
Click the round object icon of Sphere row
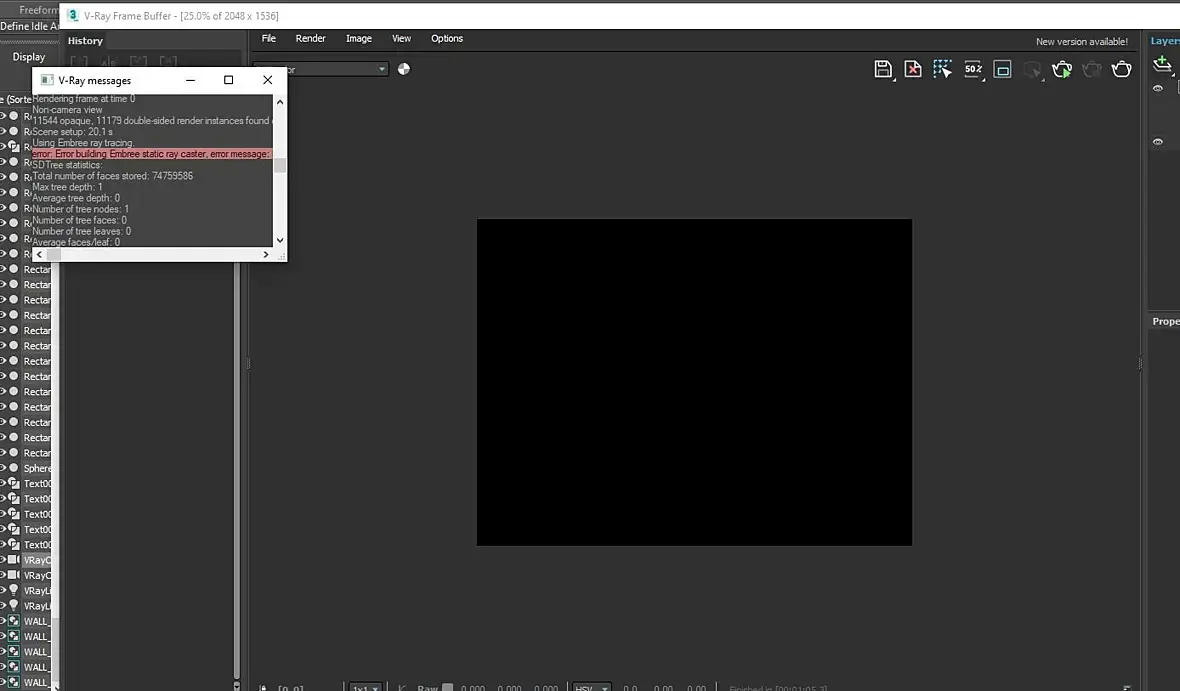tap(14, 467)
